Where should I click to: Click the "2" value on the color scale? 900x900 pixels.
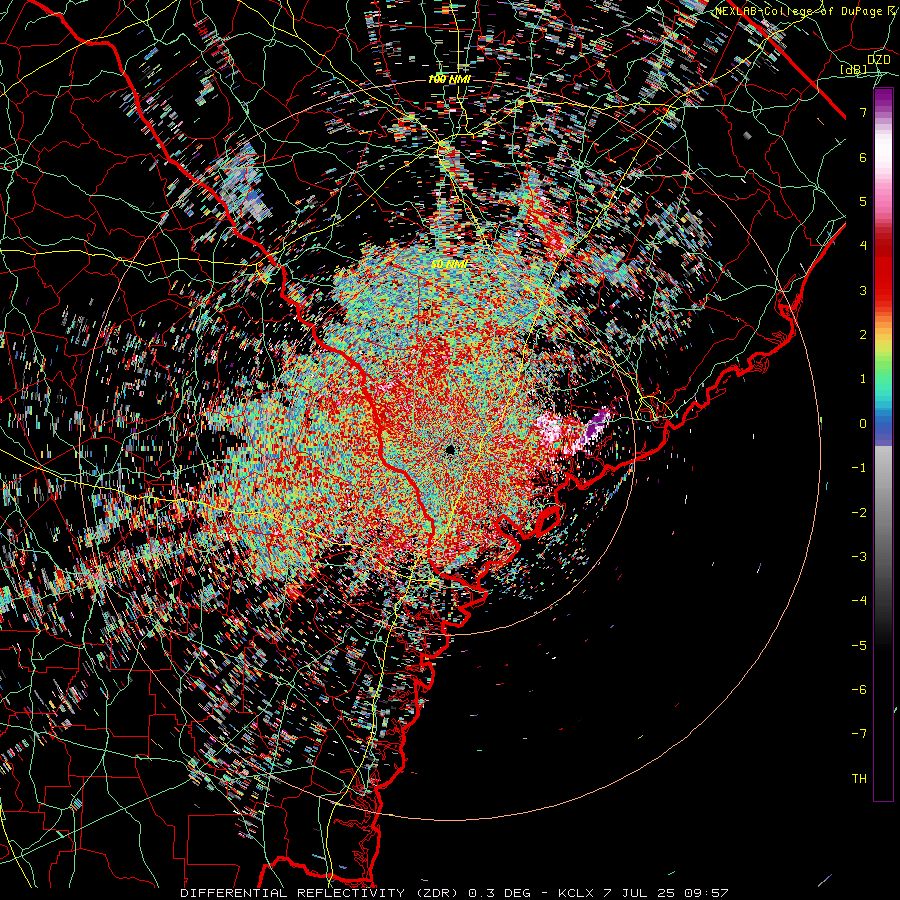[x=863, y=335]
